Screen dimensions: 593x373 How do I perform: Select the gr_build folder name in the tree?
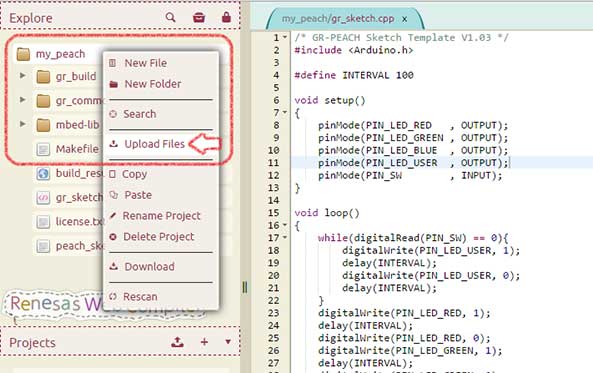coord(76,76)
